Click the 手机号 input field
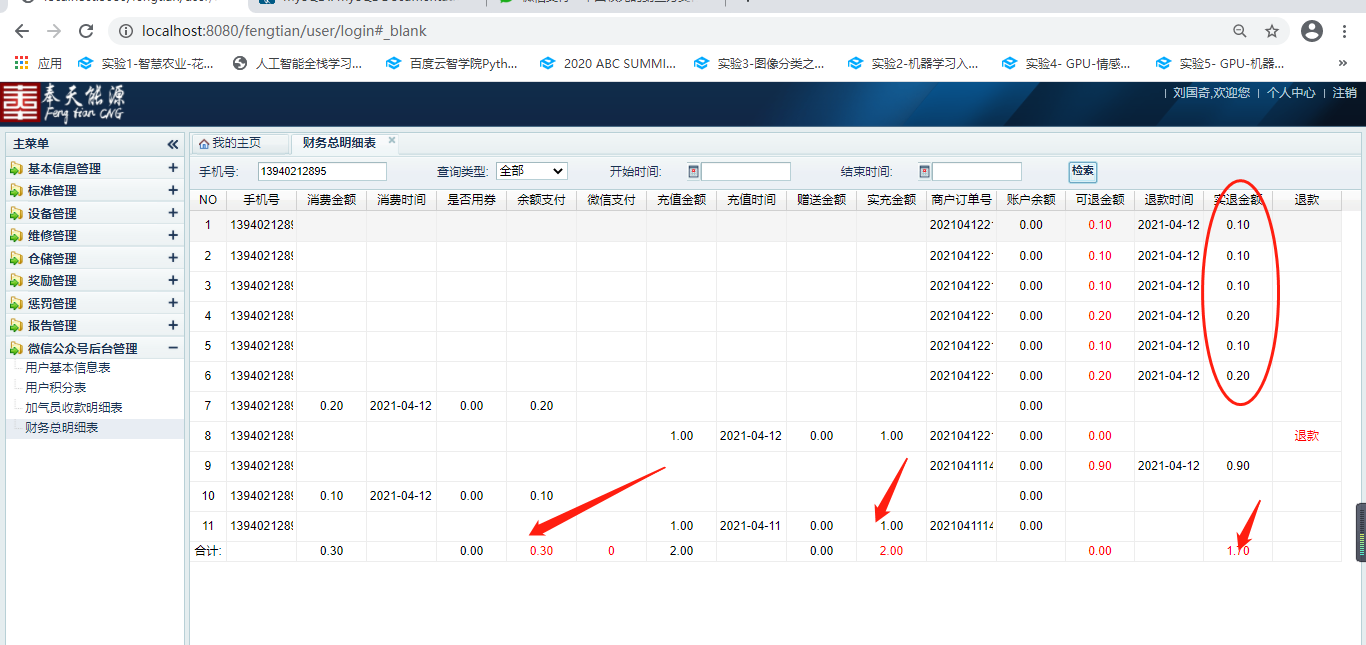Screen dimensions: 1366x645 pyautogui.click(x=322, y=171)
